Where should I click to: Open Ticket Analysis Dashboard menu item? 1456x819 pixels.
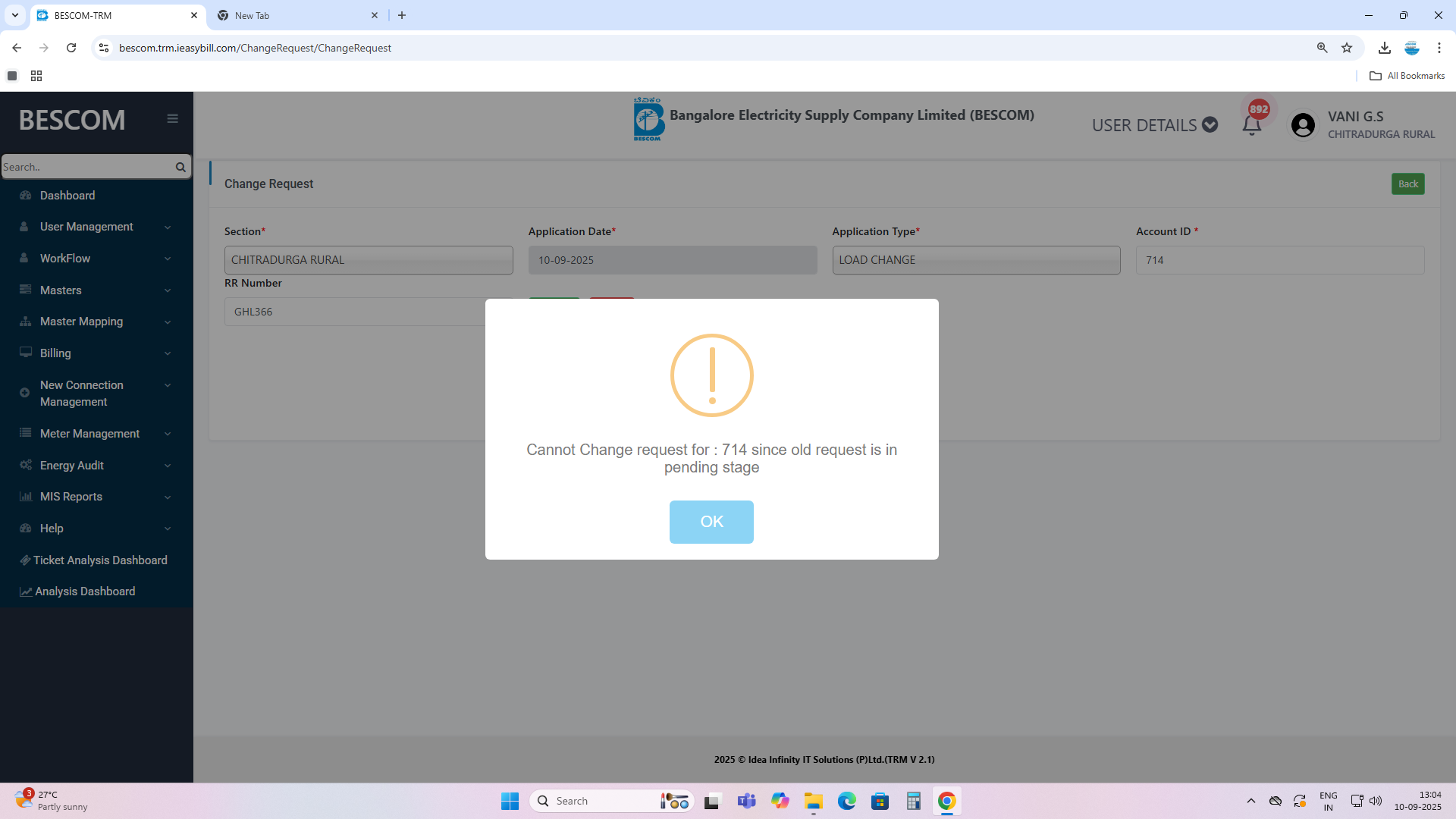[100, 560]
